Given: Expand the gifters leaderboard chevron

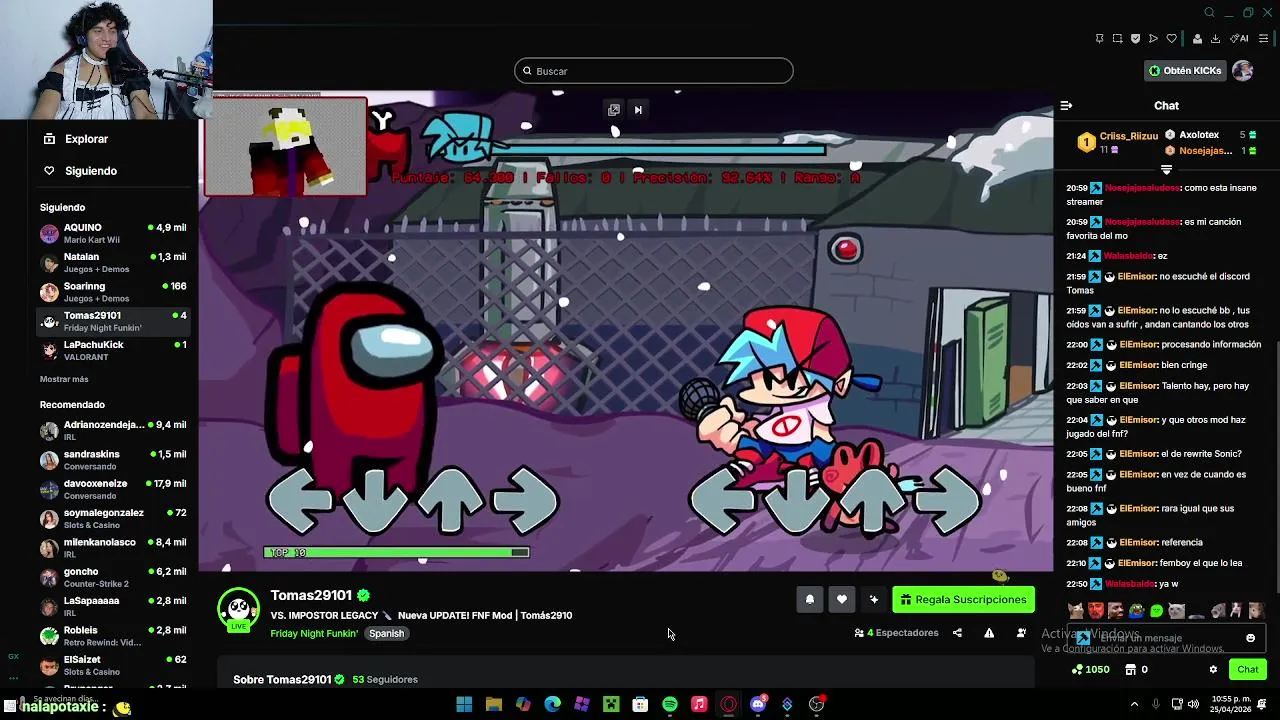Looking at the screenshot, I should (x=1166, y=170).
